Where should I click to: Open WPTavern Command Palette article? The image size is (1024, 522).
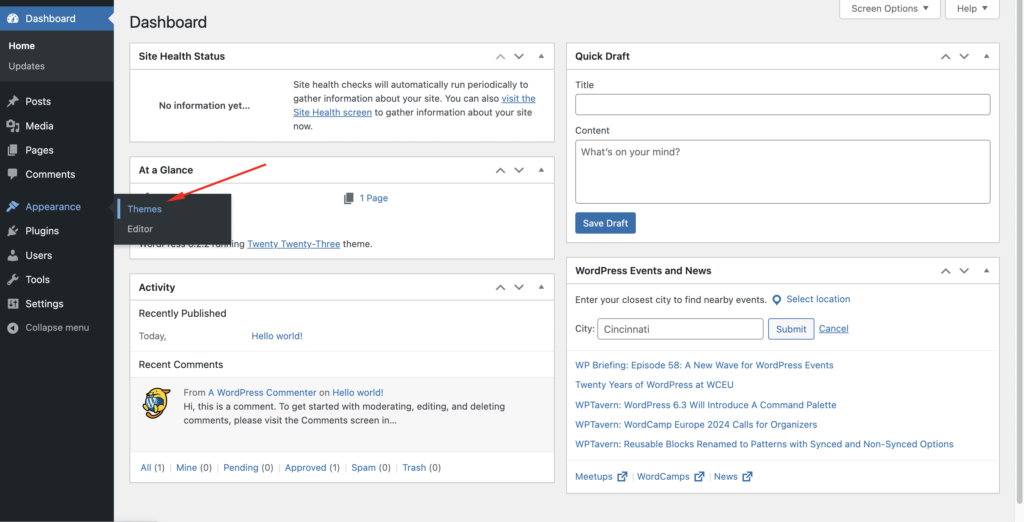point(705,405)
